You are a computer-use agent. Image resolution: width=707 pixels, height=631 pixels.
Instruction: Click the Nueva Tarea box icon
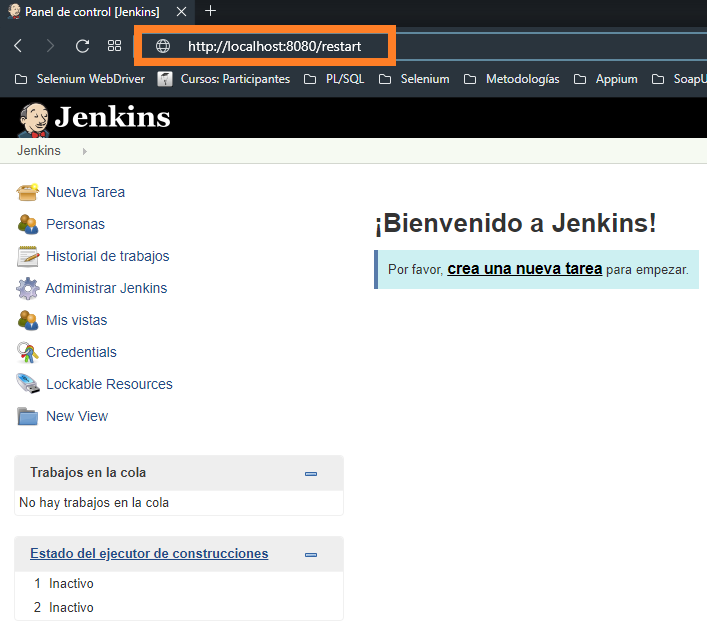pyautogui.click(x=28, y=192)
